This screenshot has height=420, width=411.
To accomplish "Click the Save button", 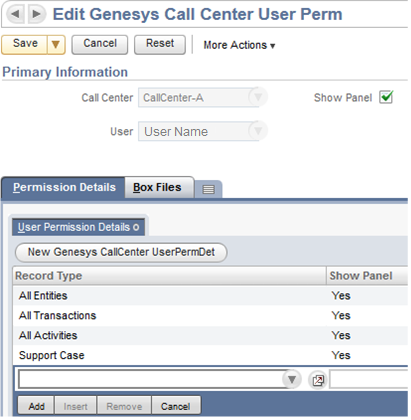I will point(25,44).
